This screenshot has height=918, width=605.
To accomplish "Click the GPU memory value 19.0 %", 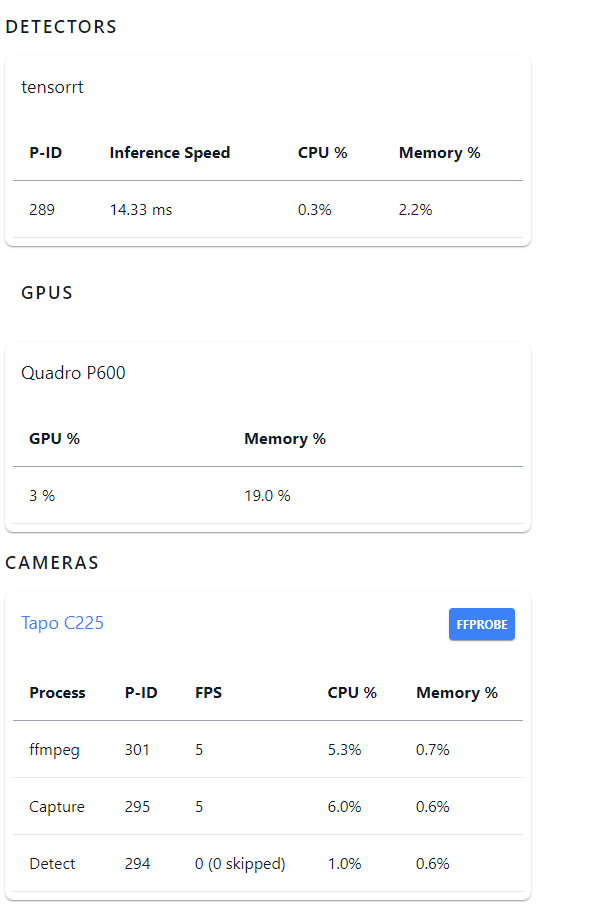I will [x=264, y=495].
